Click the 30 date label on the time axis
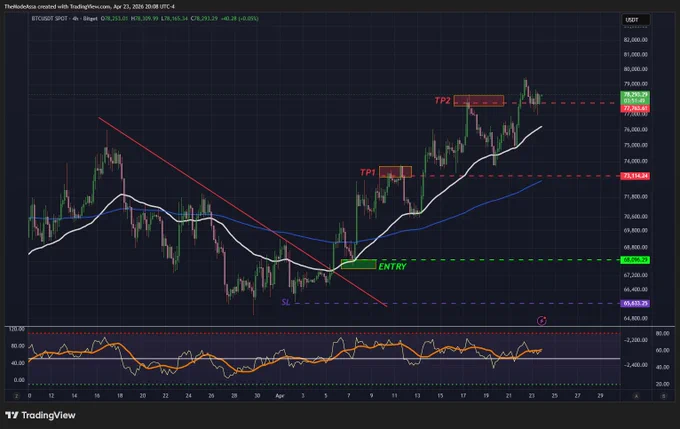Image resolution: width=680 pixels, height=429 pixels. (x=257, y=396)
